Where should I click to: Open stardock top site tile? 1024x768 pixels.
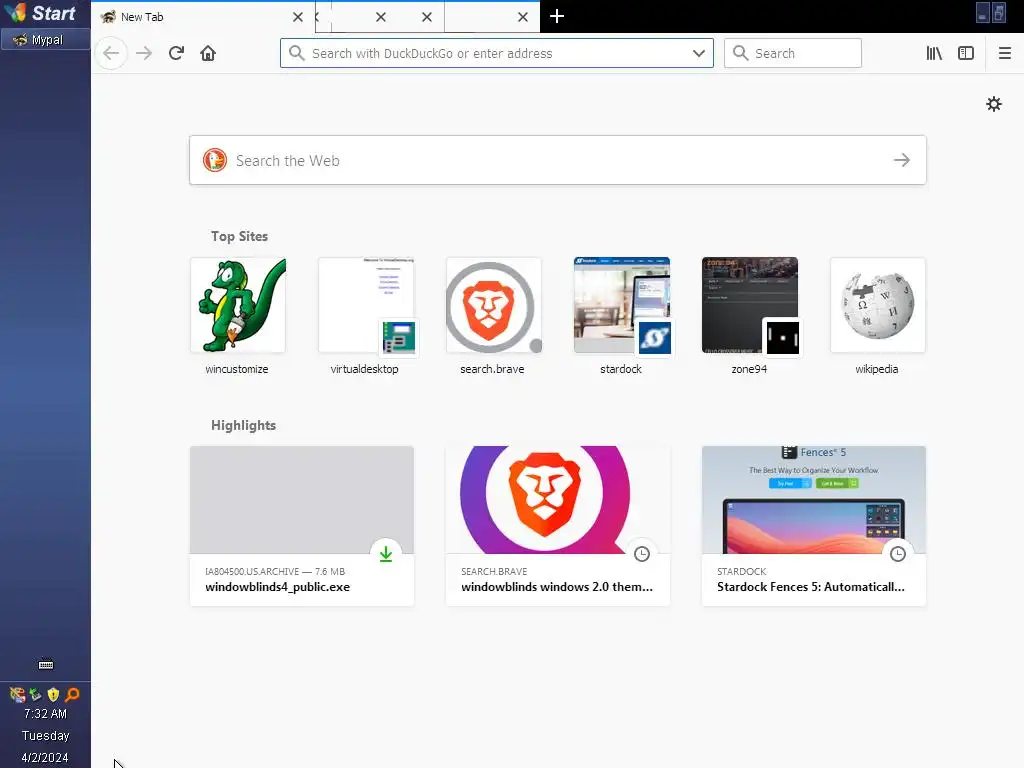point(622,305)
